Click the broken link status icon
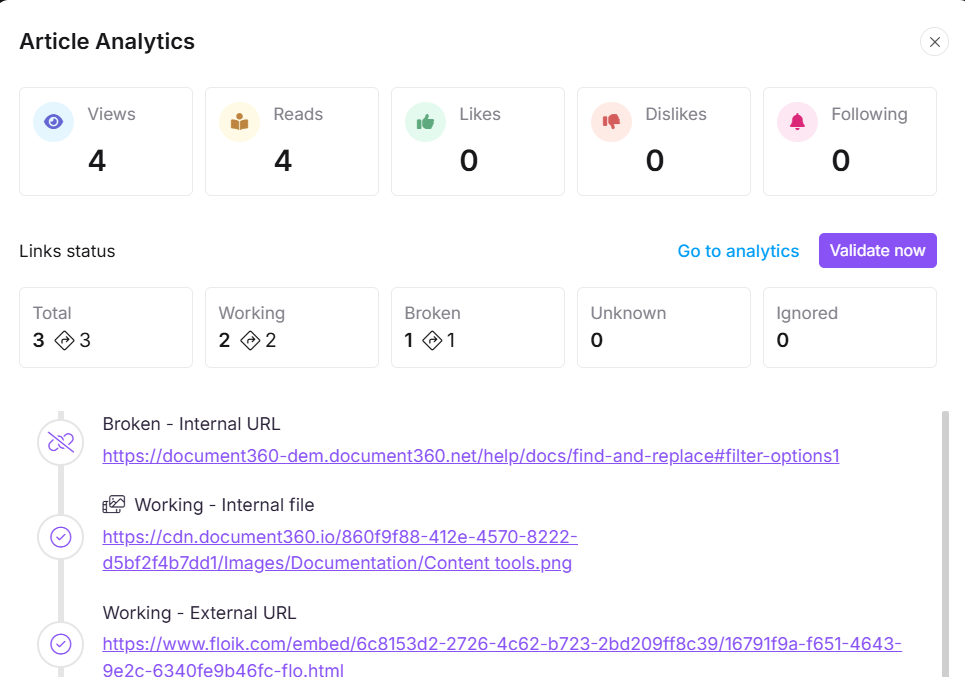This screenshot has width=965, height=677. point(60,442)
